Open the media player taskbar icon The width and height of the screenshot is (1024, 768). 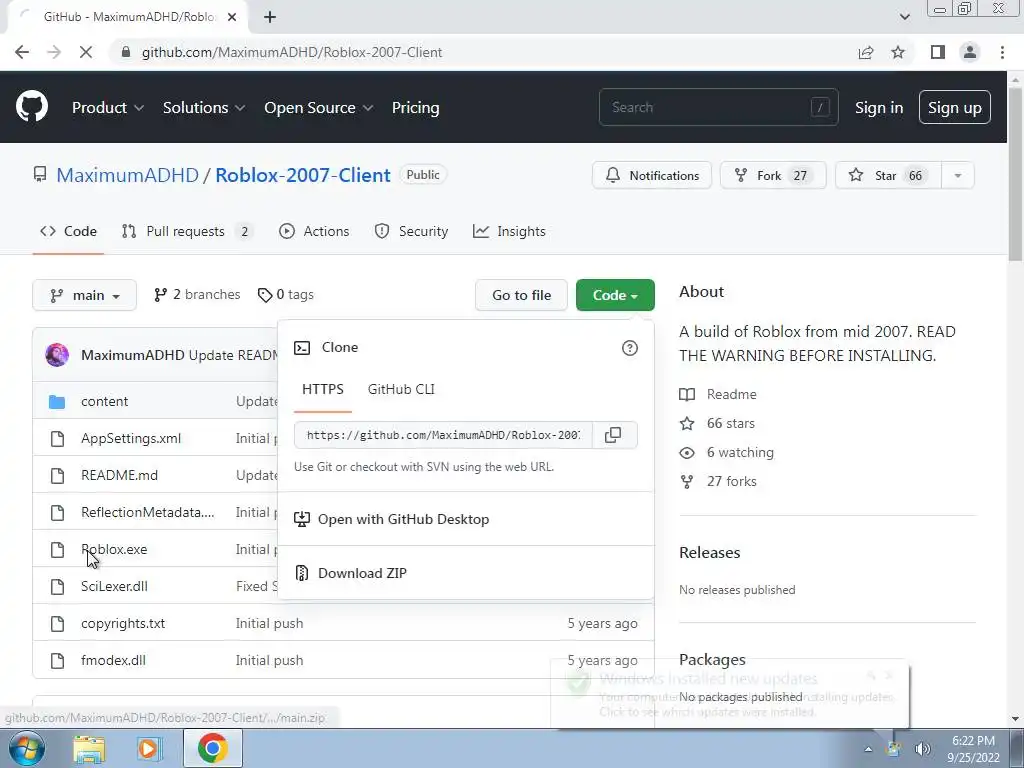pos(149,748)
